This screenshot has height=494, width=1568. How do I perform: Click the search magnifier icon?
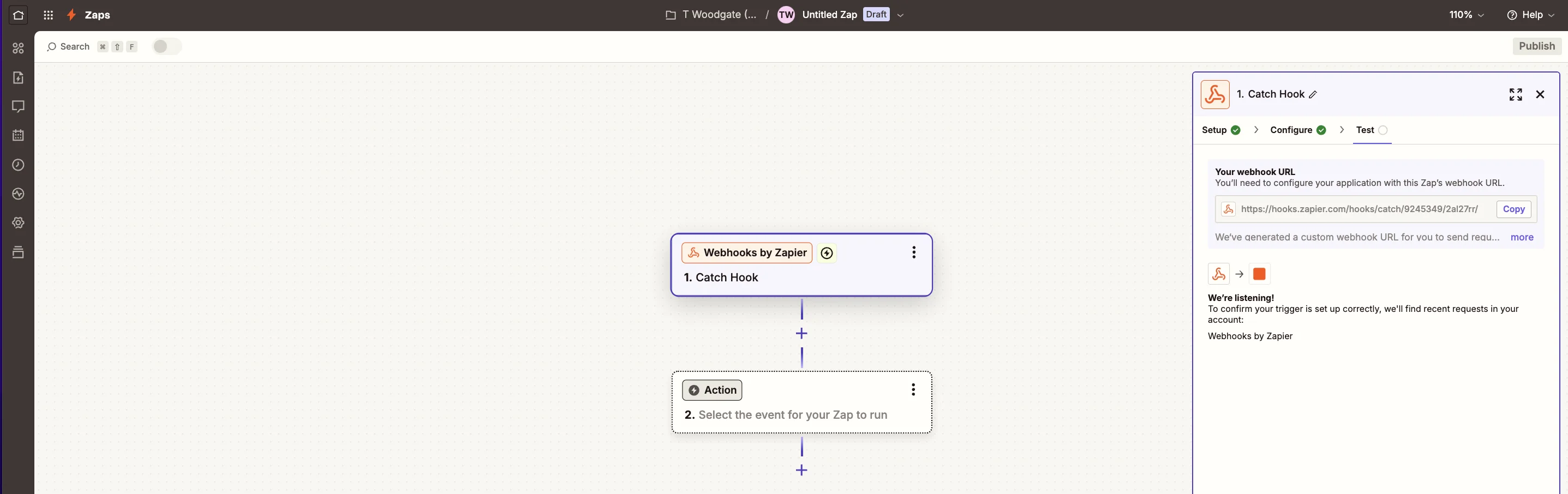(x=52, y=47)
